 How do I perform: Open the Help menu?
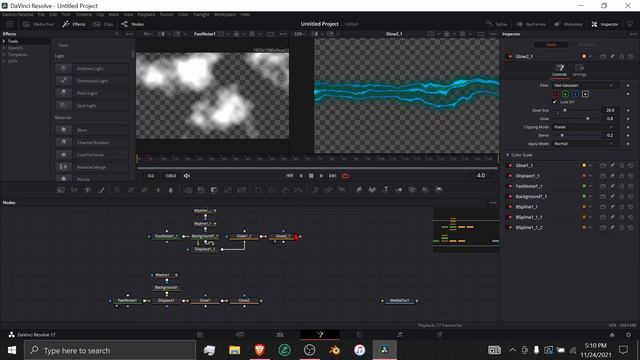click(x=245, y=14)
